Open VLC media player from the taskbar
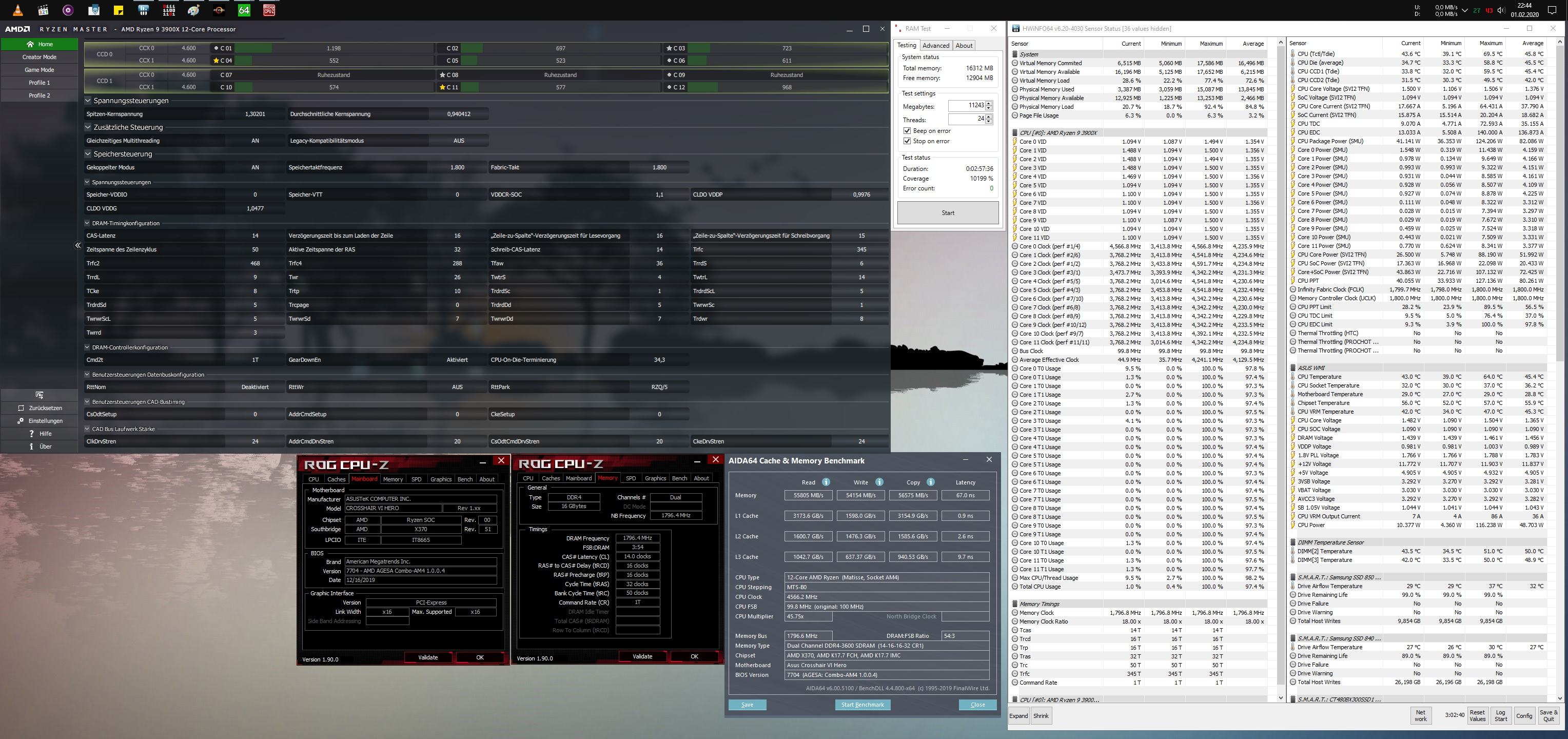 click(x=18, y=10)
